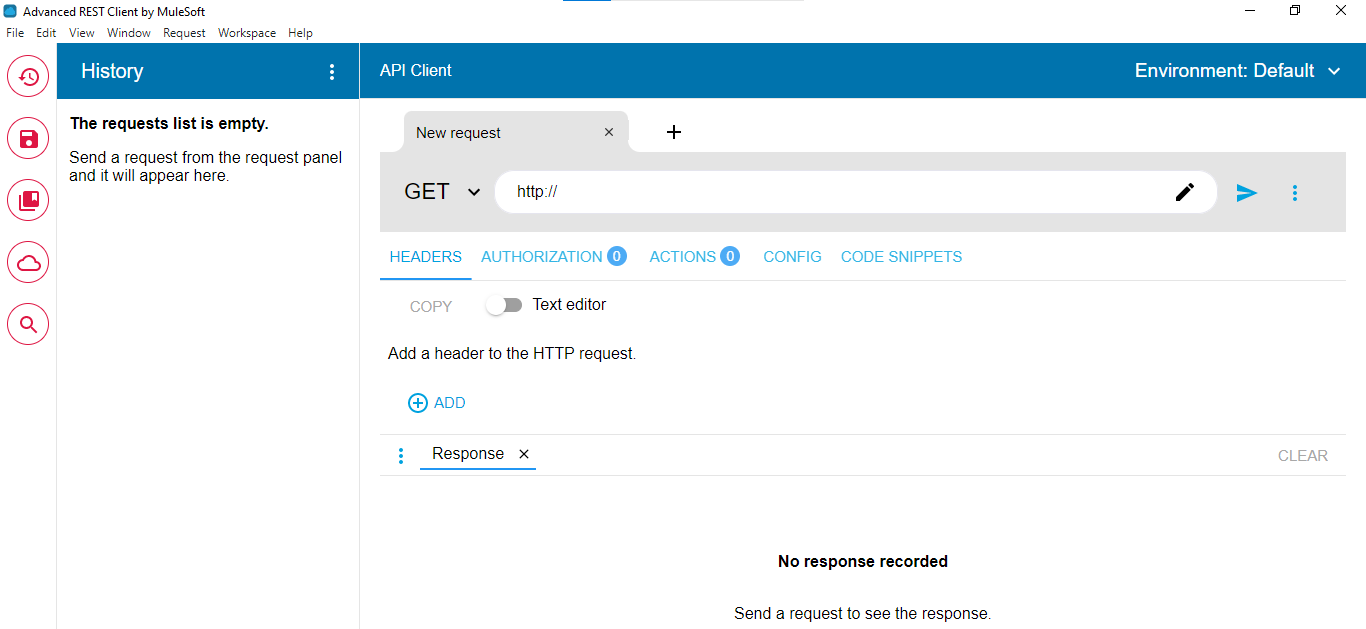Viewport: 1366px width, 629px height.
Task: Open the Saved requests icon in sidebar
Action: [28, 138]
